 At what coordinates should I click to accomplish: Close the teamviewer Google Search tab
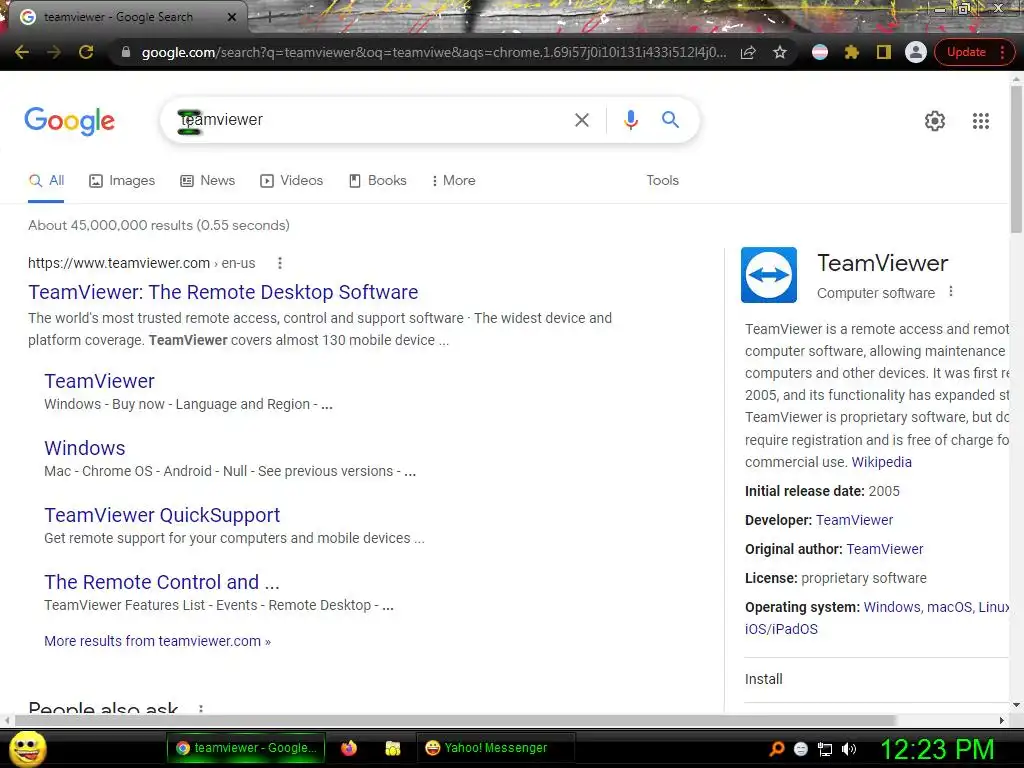tap(232, 17)
